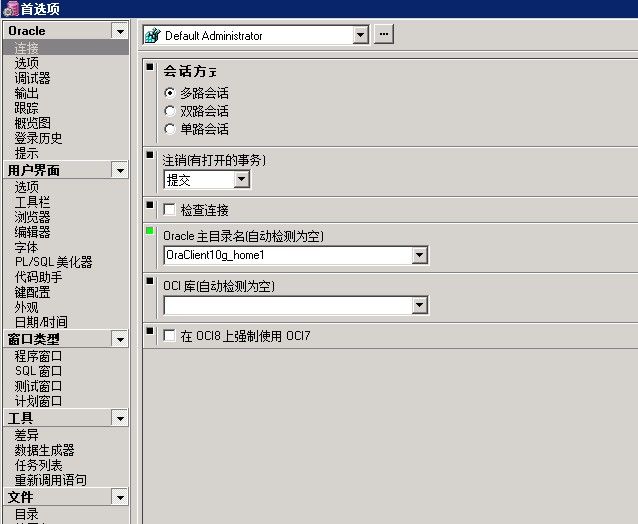Click the empty OCI 库 input field
638x524 pixels.
tap(288, 306)
